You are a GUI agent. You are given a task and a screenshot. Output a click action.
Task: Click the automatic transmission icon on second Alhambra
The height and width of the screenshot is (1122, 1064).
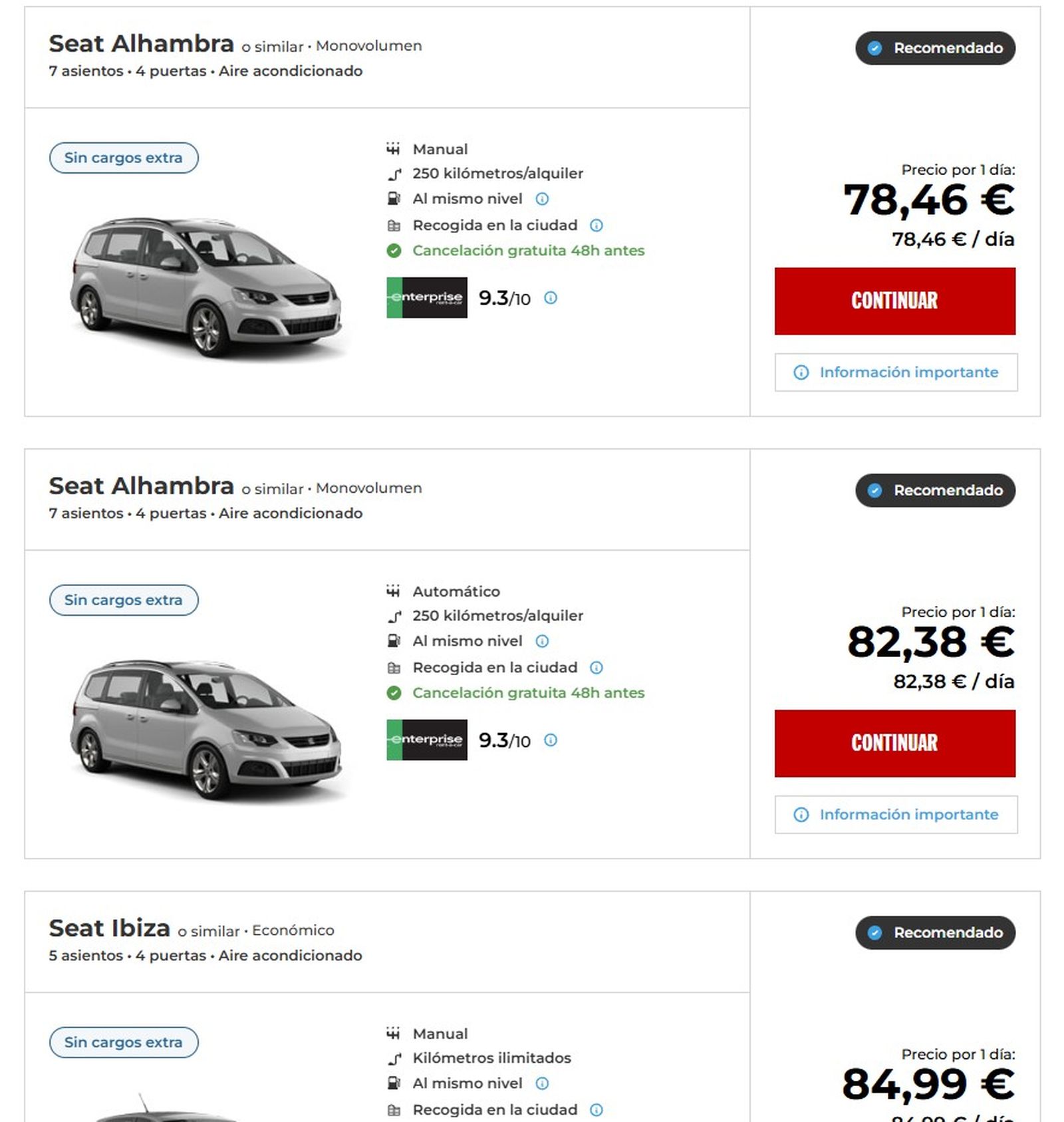click(394, 591)
